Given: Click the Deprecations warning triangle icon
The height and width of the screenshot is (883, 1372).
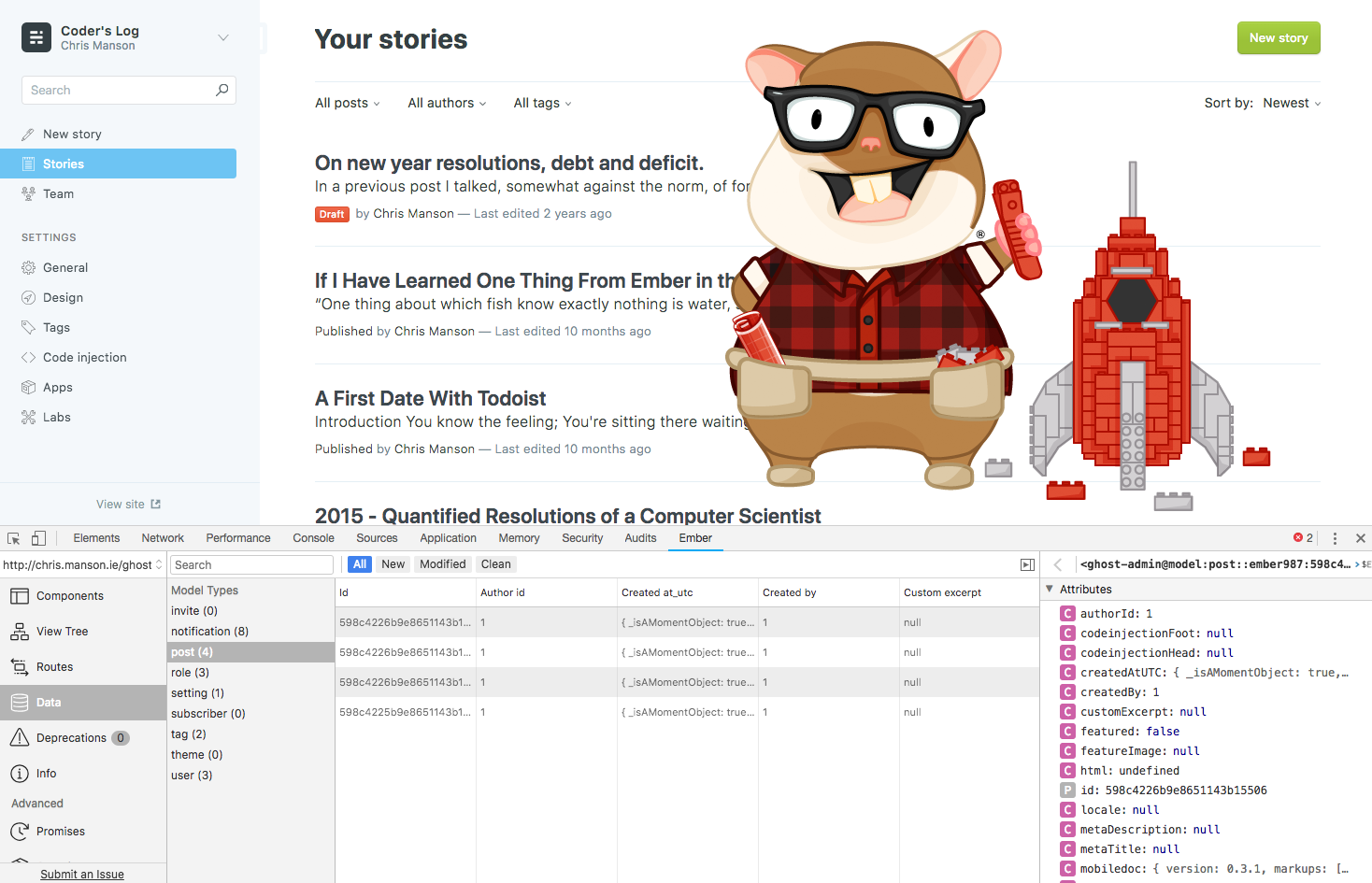Looking at the screenshot, I should [20, 738].
